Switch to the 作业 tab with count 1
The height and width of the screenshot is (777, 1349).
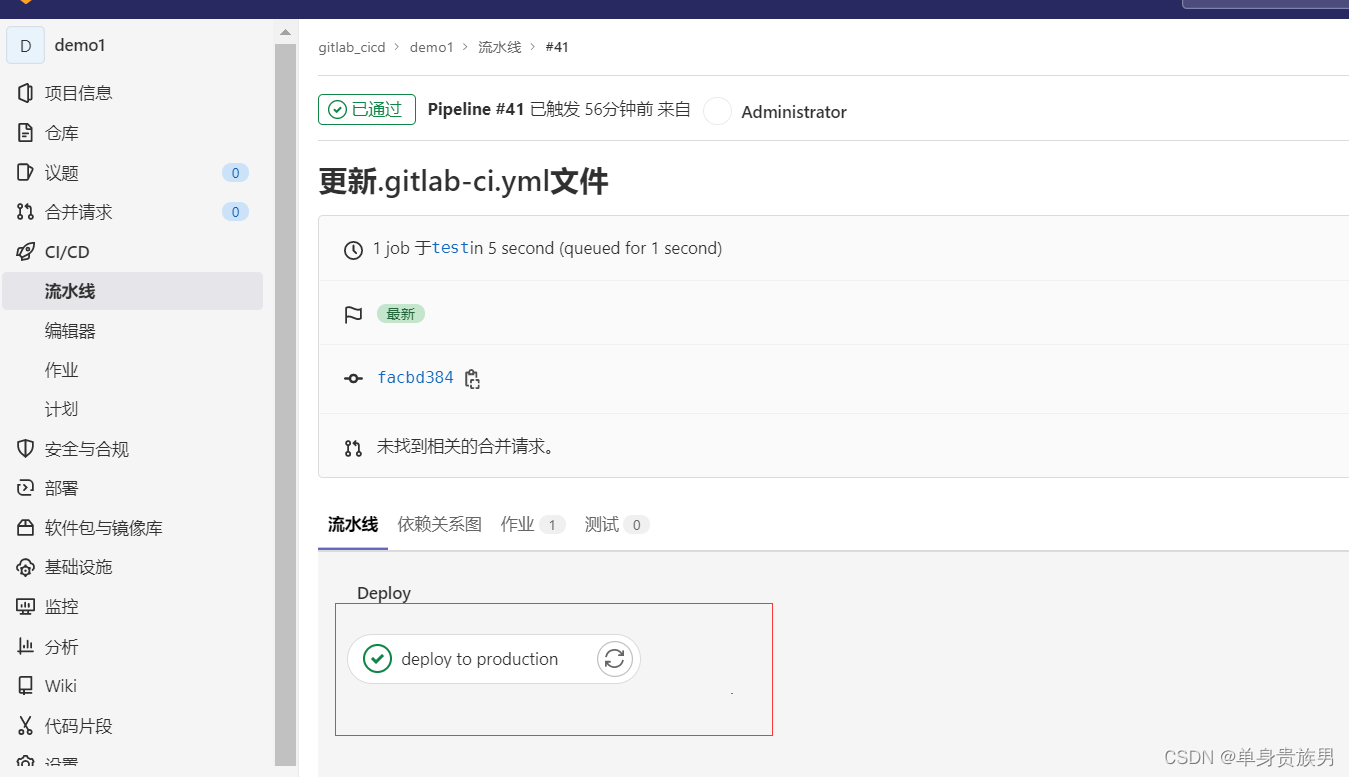pos(533,525)
